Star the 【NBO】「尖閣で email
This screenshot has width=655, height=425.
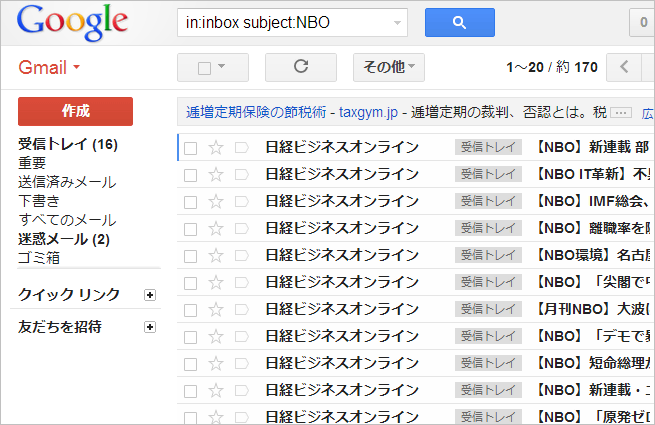pos(216,283)
